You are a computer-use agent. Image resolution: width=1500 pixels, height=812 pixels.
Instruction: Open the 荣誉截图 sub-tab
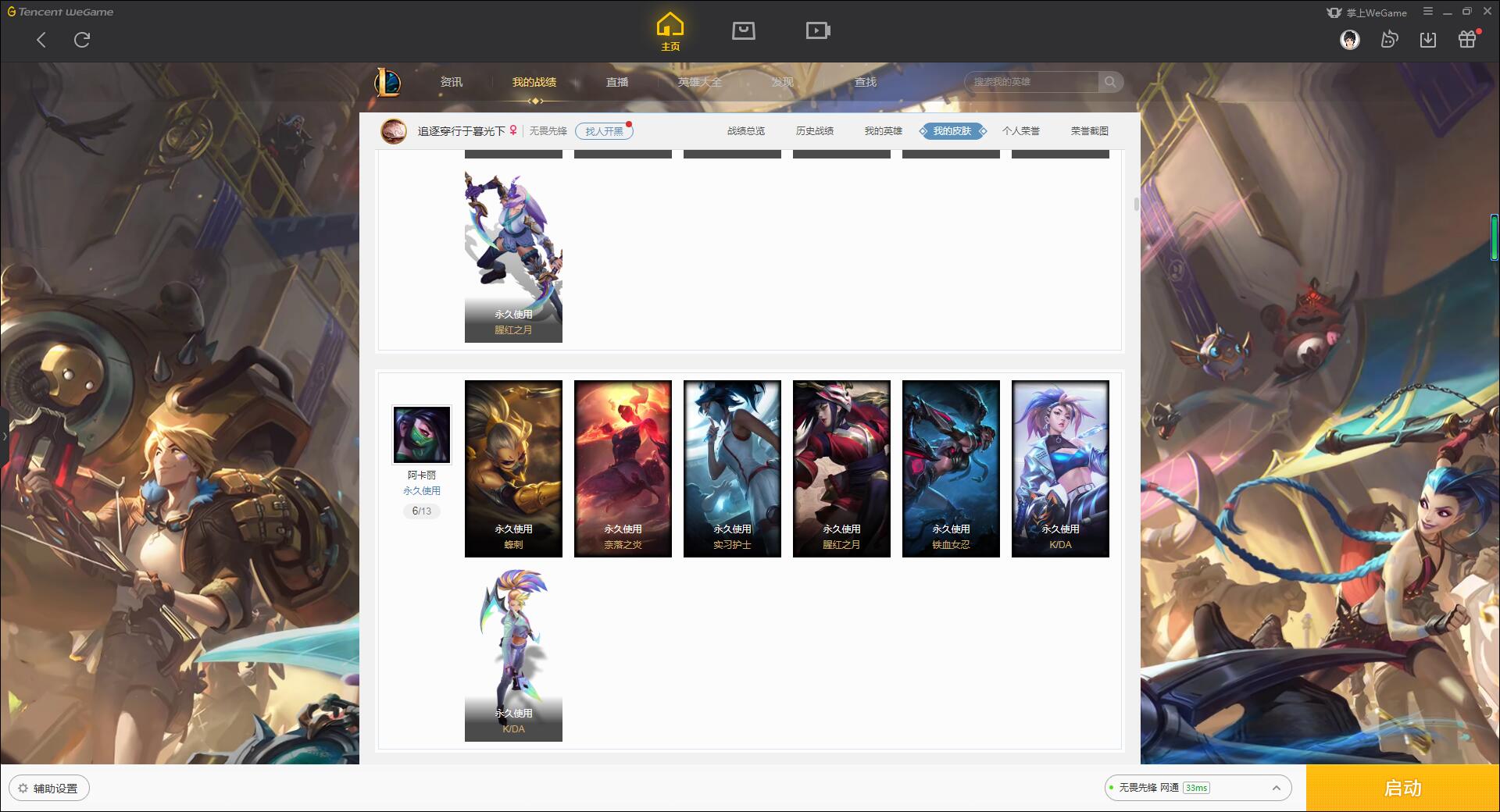click(1090, 131)
